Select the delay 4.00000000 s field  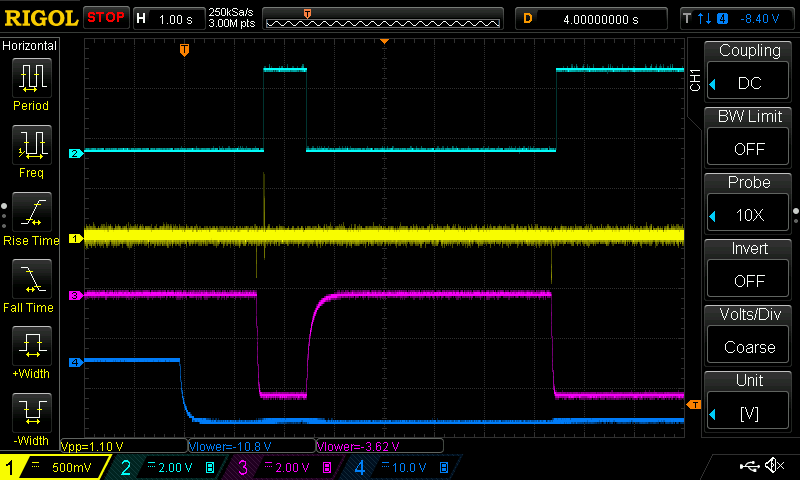click(x=591, y=19)
